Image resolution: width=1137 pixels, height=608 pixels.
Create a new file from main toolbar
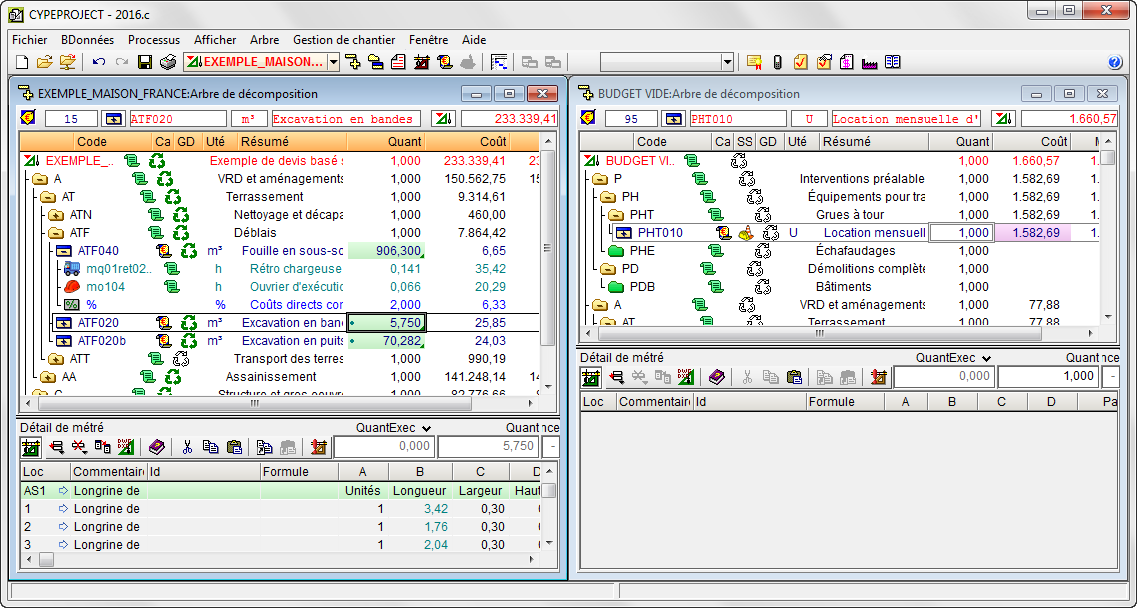[x=22, y=62]
